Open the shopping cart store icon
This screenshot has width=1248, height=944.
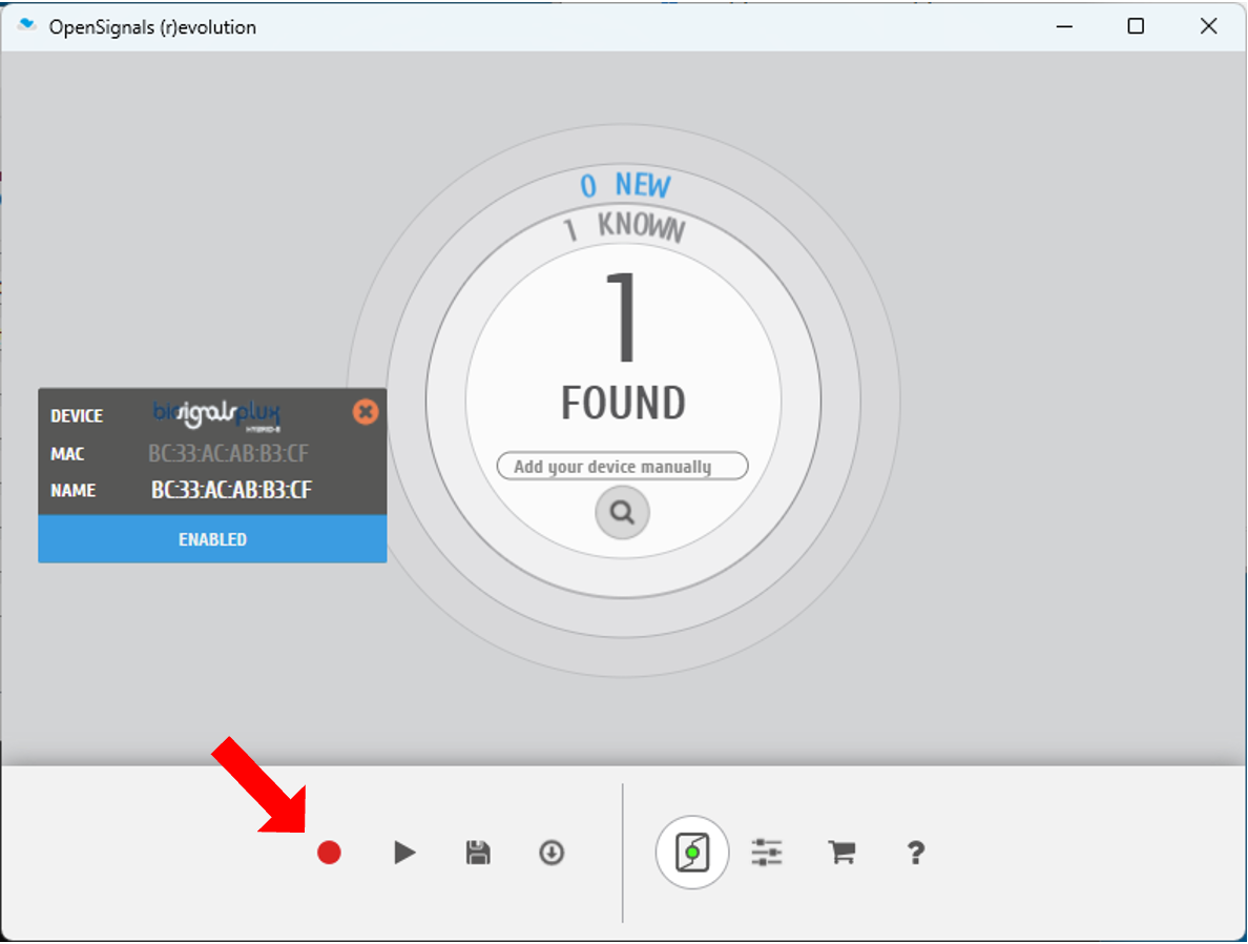pos(842,853)
